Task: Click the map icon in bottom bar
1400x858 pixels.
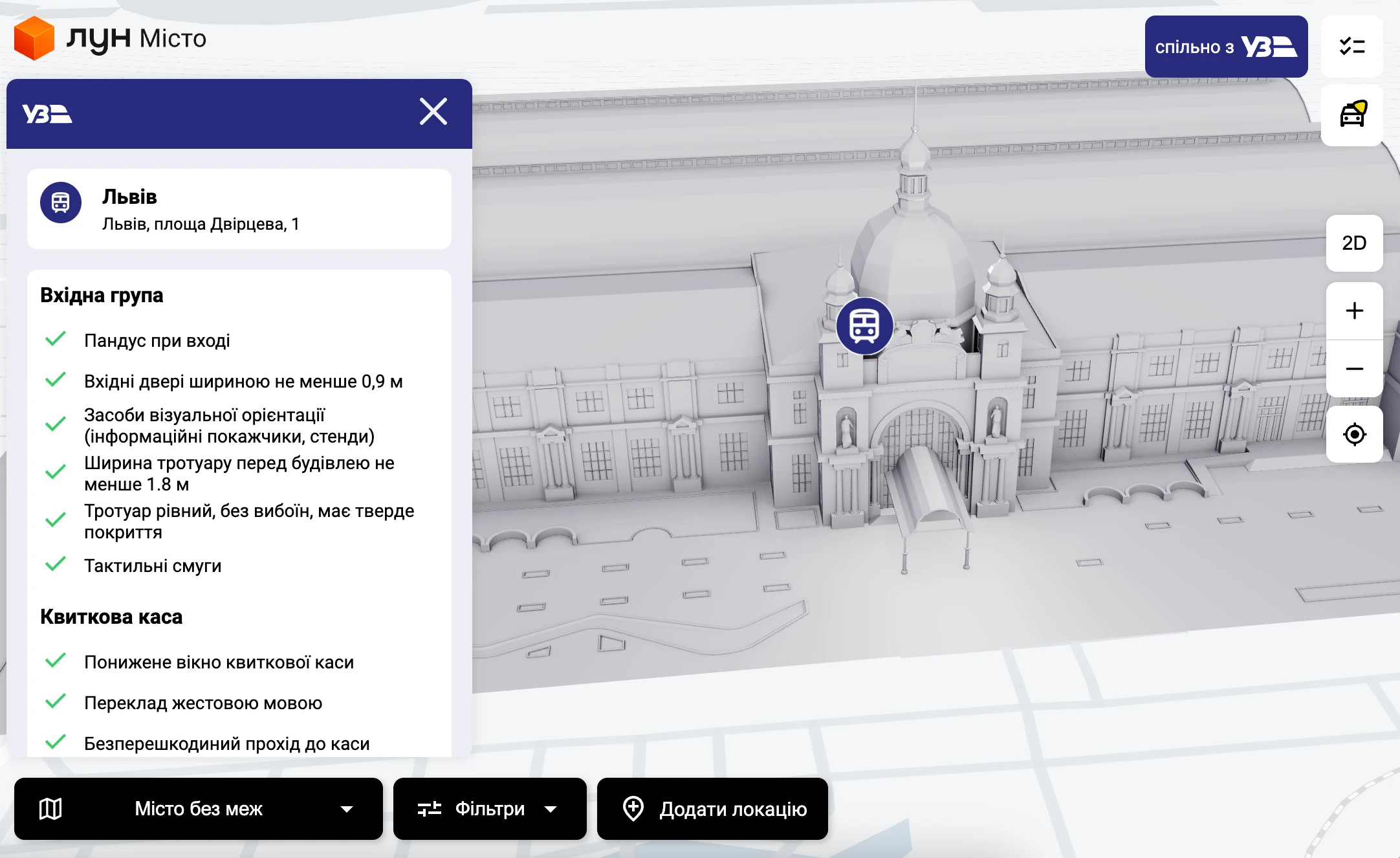Action: (x=50, y=809)
